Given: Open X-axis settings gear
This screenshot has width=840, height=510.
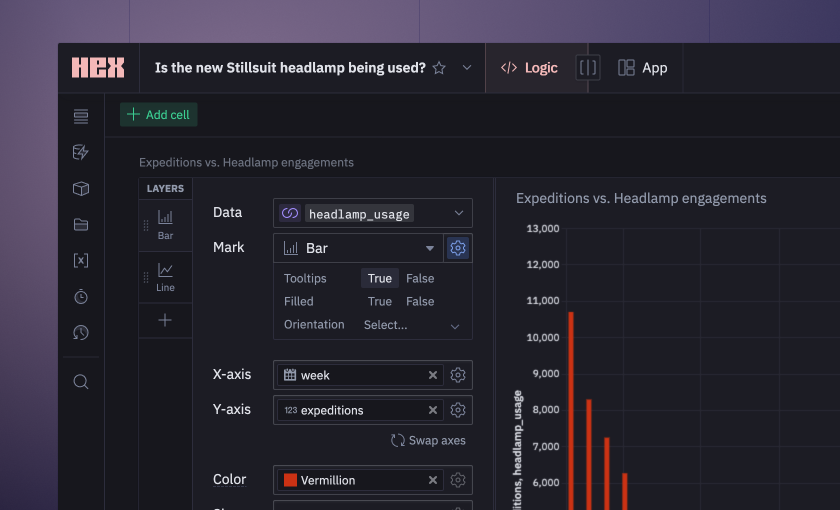Looking at the screenshot, I should point(458,375).
